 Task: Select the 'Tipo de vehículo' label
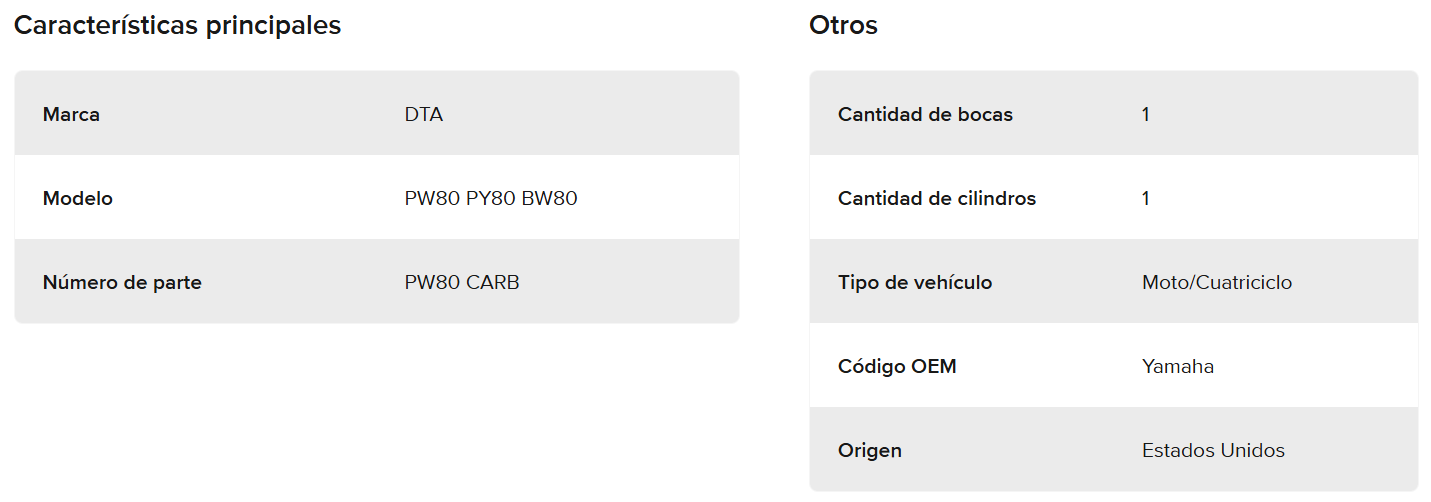pyautogui.click(x=915, y=282)
